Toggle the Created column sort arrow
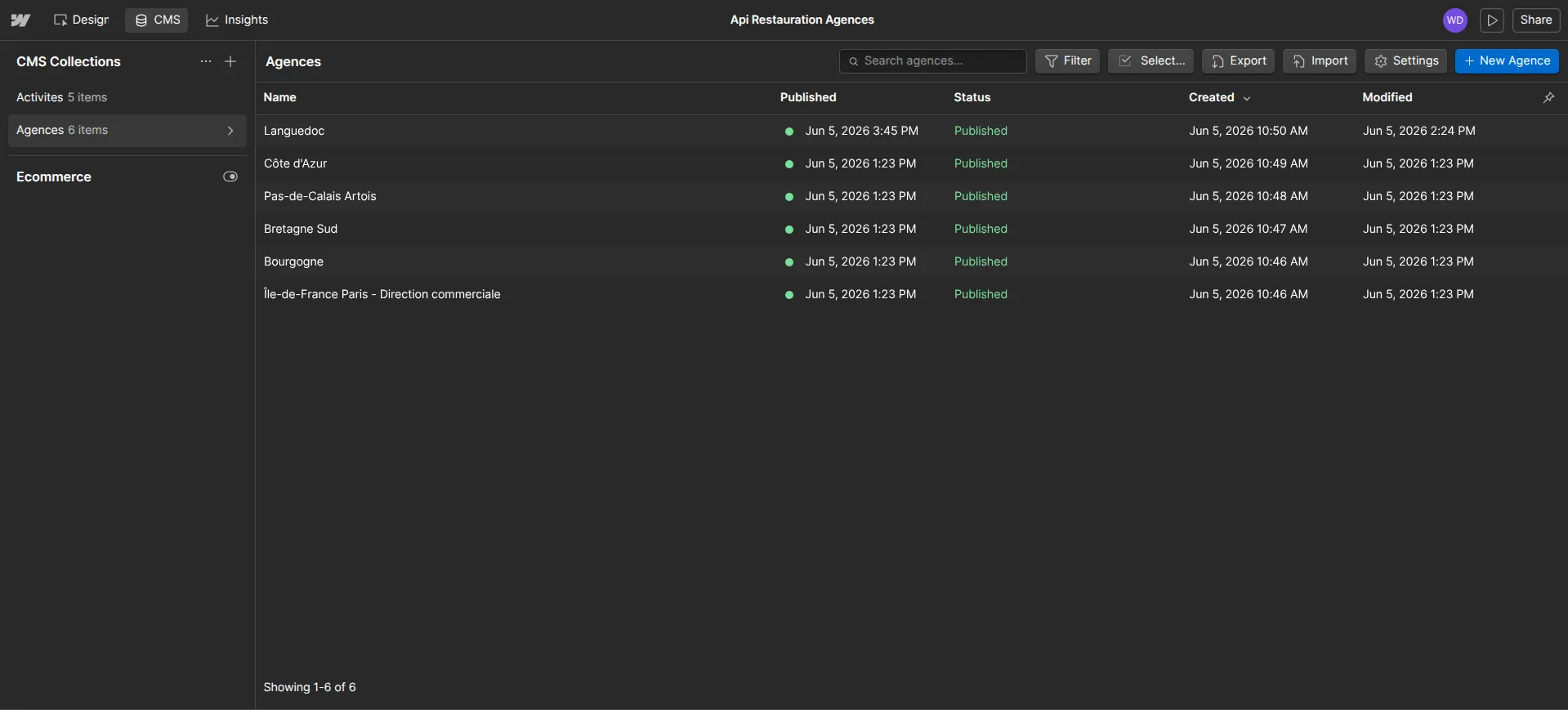Screen dimensions: 1568x710 tap(1247, 98)
